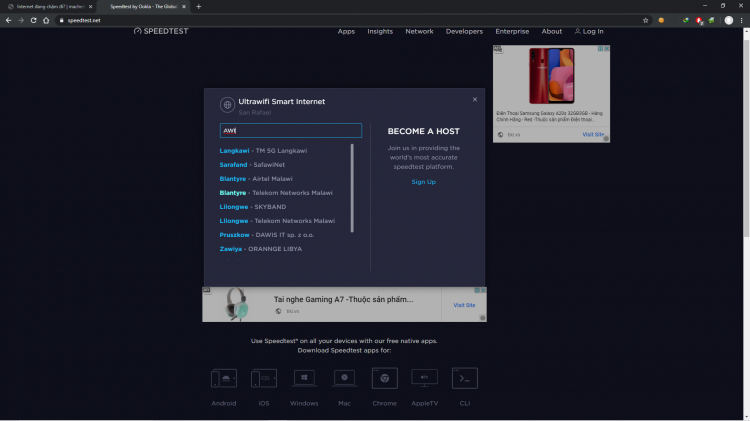The height and width of the screenshot is (421, 750).
Task: Open the Android app download icon
Action: point(224,378)
